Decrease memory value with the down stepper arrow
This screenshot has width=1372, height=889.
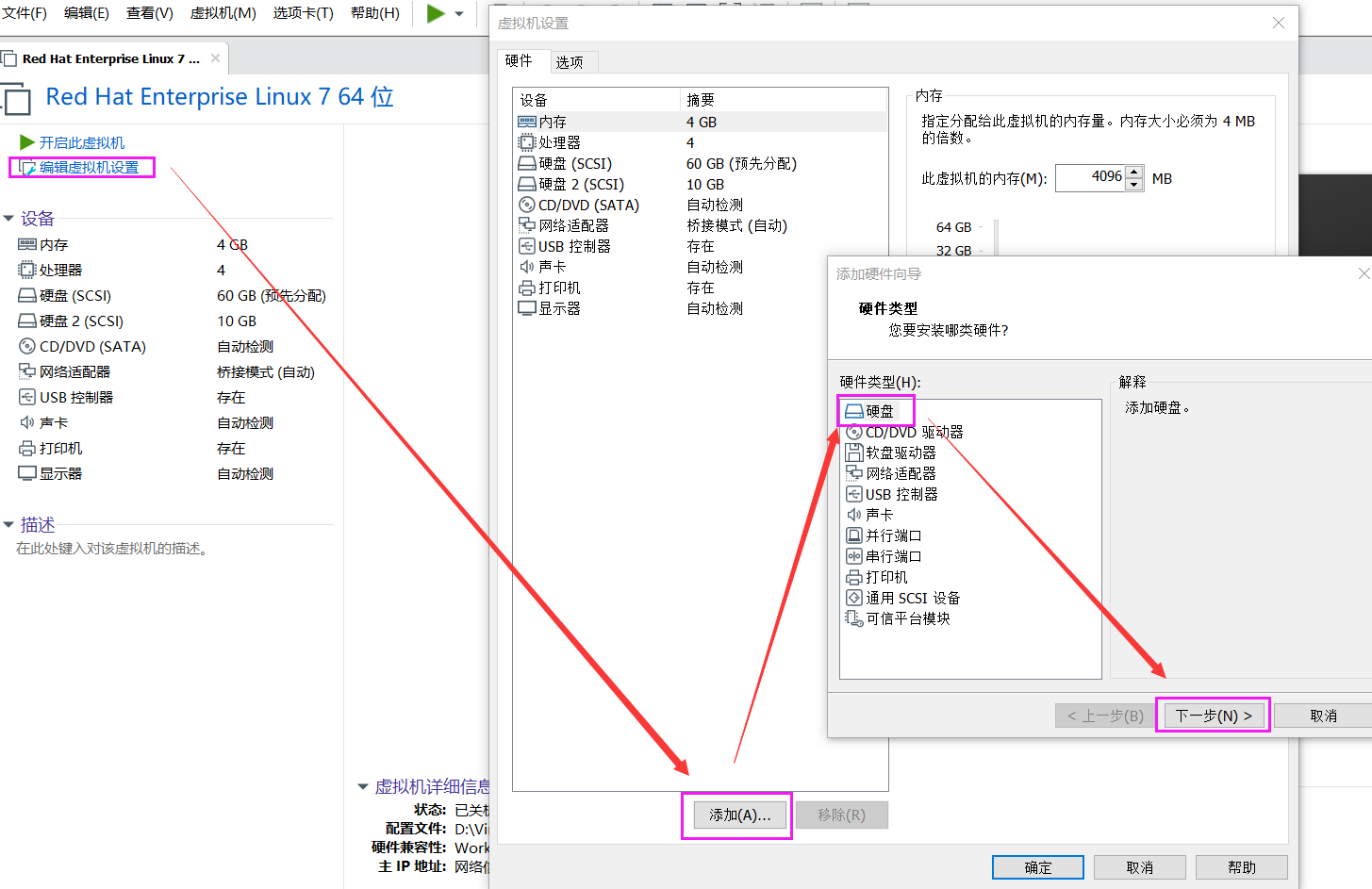tap(1134, 185)
